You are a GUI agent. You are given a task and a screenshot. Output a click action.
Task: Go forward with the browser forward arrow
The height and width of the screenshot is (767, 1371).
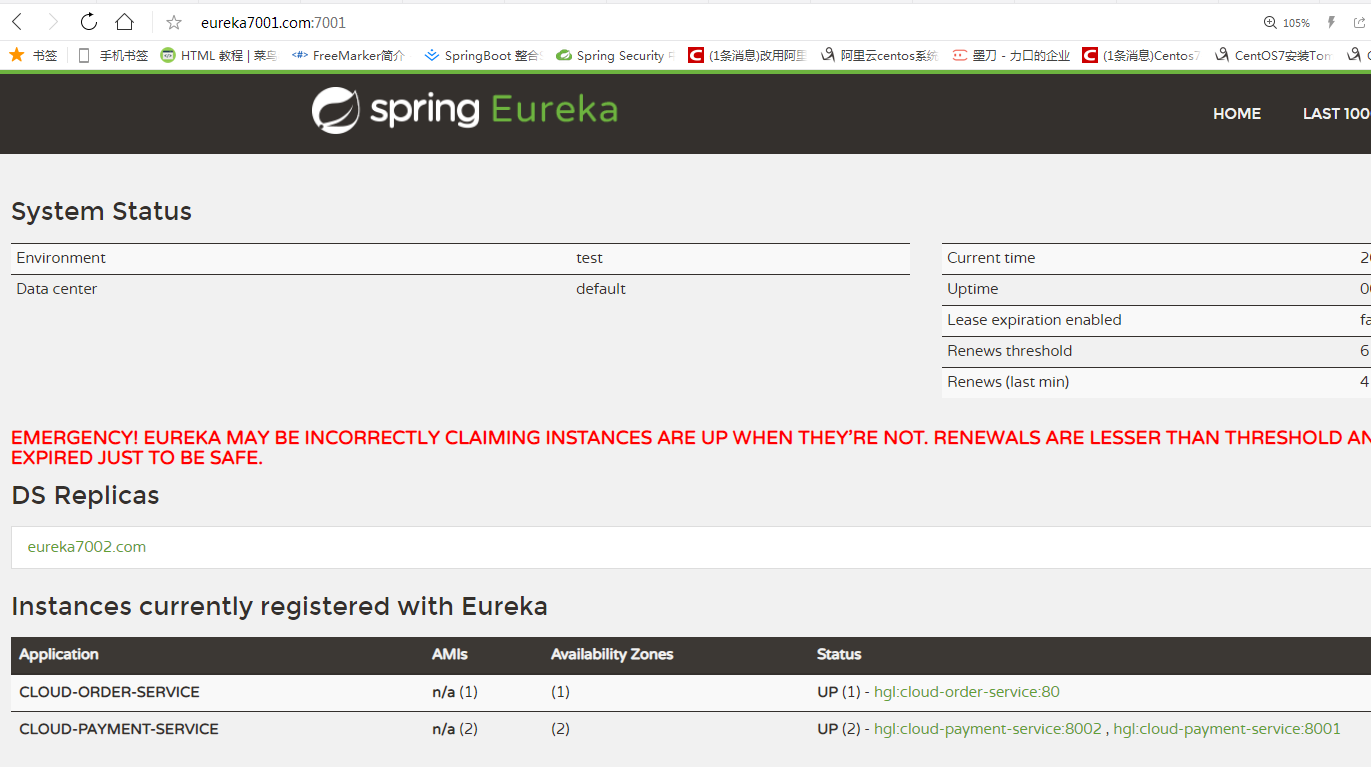click(53, 22)
